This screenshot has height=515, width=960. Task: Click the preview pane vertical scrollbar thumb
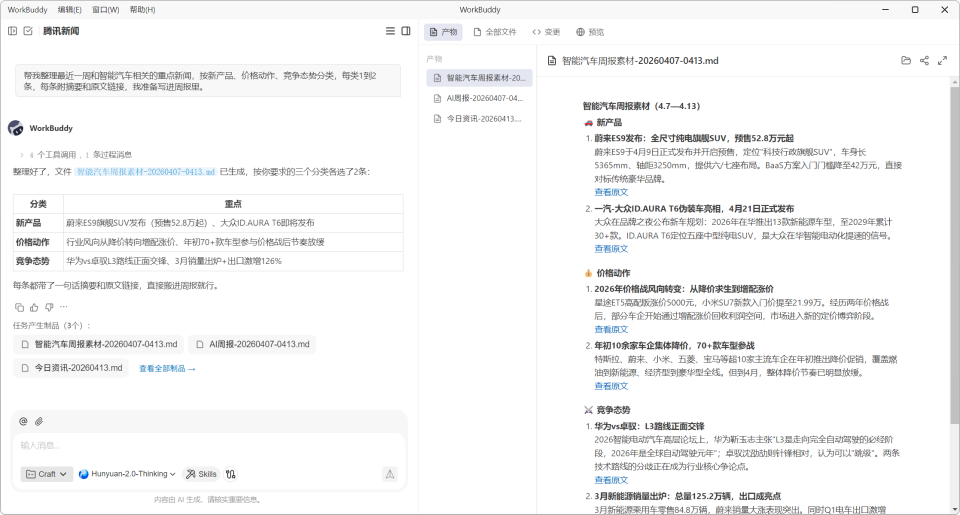[x=954, y=254]
